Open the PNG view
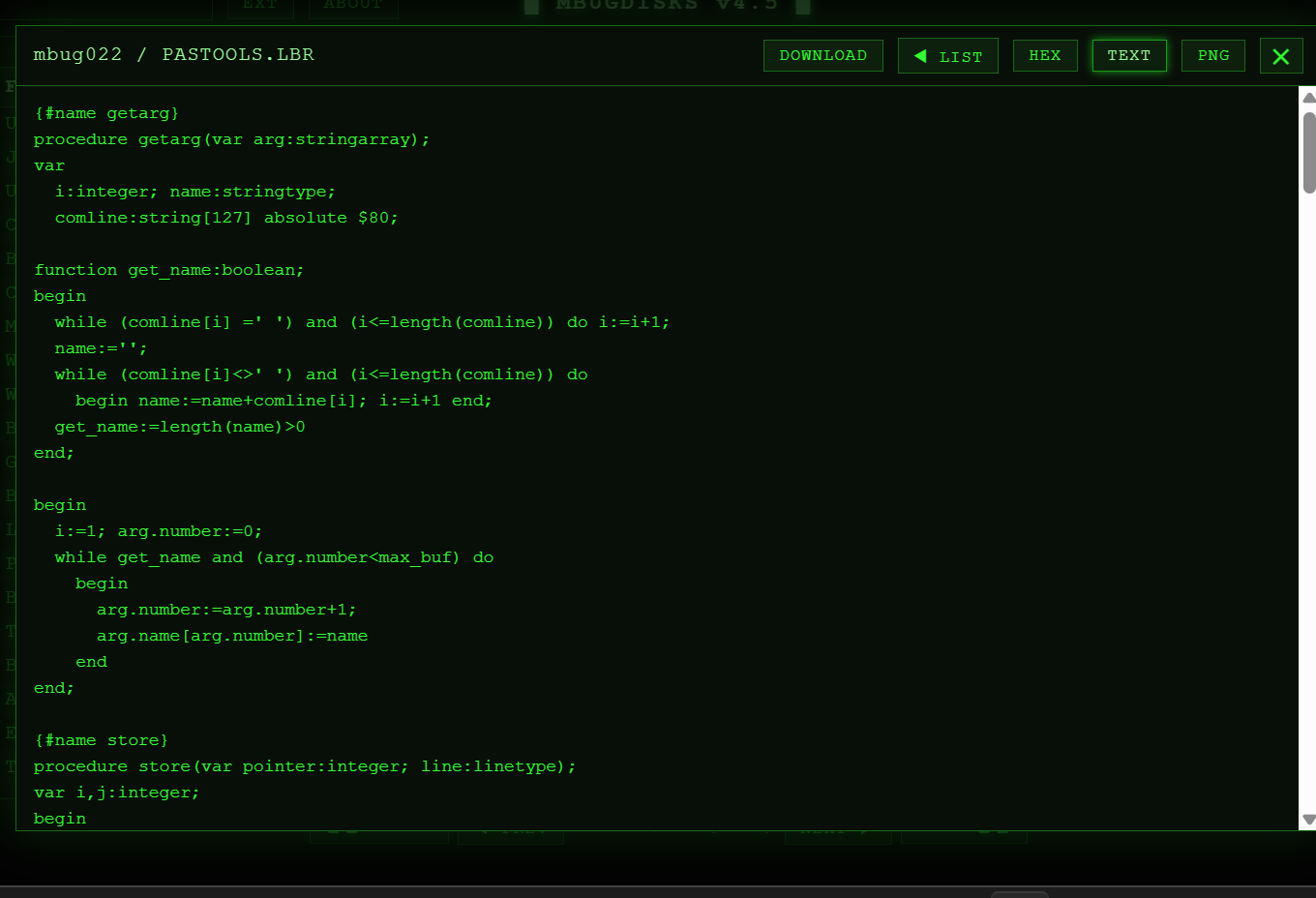The image size is (1316, 898). 1213,55
